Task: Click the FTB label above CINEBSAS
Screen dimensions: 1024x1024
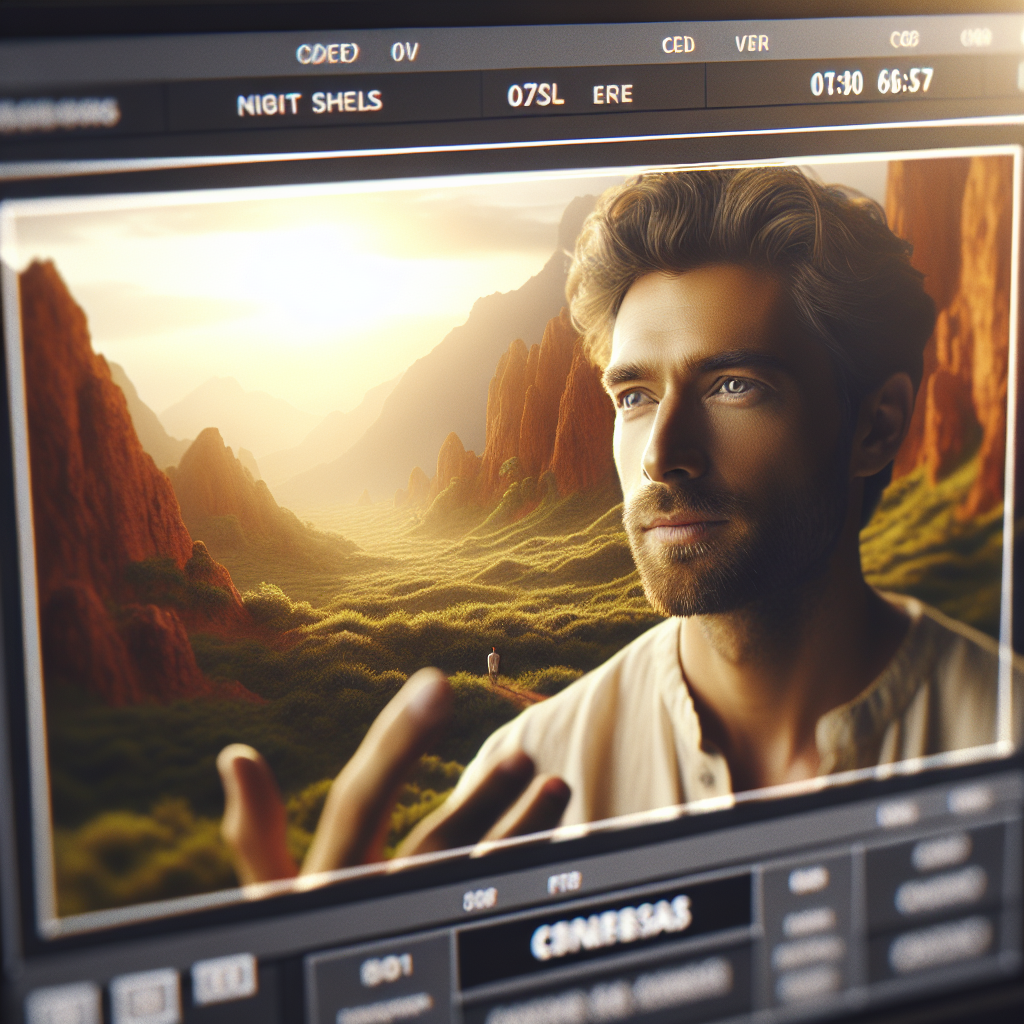Action: 564,884
